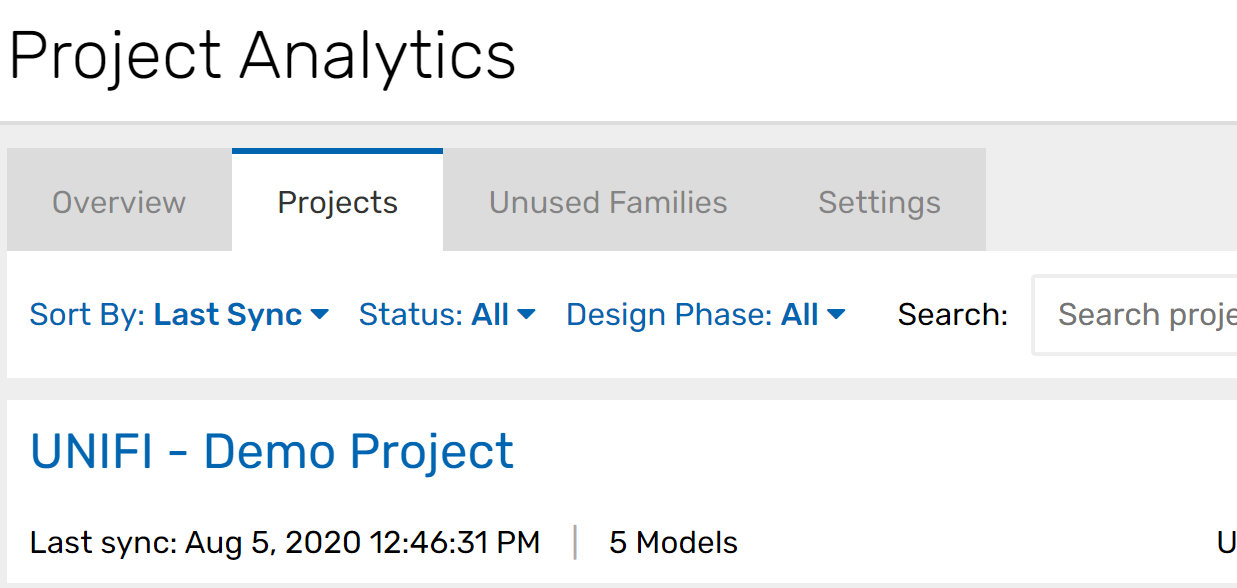The width and height of the screenshot is (1237, 588).
Task: Focus the Search projects input field
Action: click(1140, 315)
